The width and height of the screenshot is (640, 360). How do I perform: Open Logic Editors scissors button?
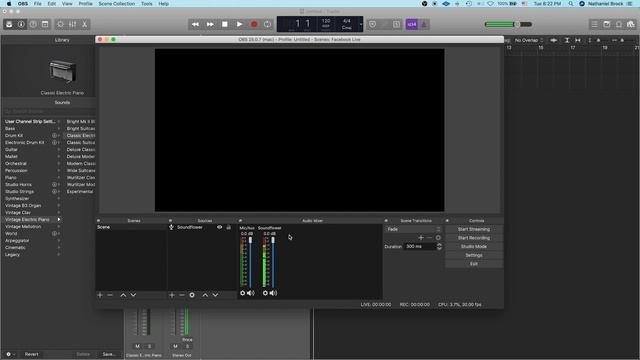84,24
